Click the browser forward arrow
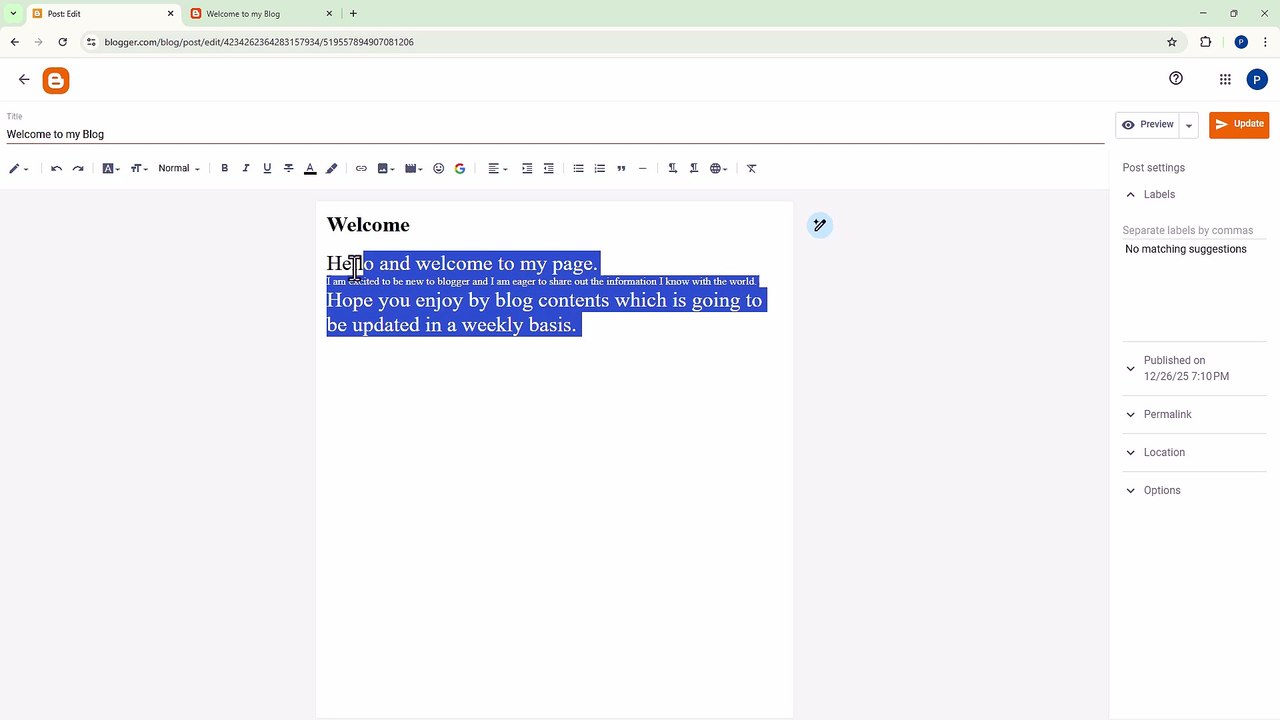 click(38, 42)
